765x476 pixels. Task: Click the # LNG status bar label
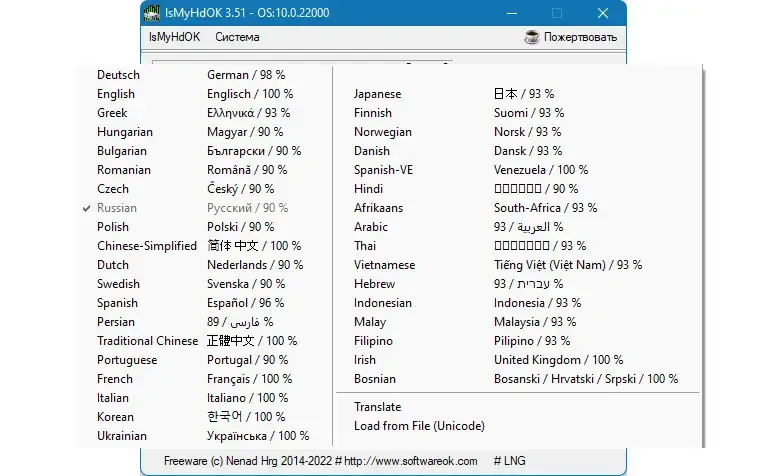pos(509,461)
